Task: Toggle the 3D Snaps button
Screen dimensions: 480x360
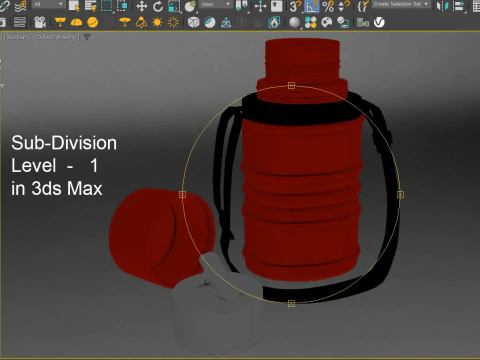Action: (295, 6)
